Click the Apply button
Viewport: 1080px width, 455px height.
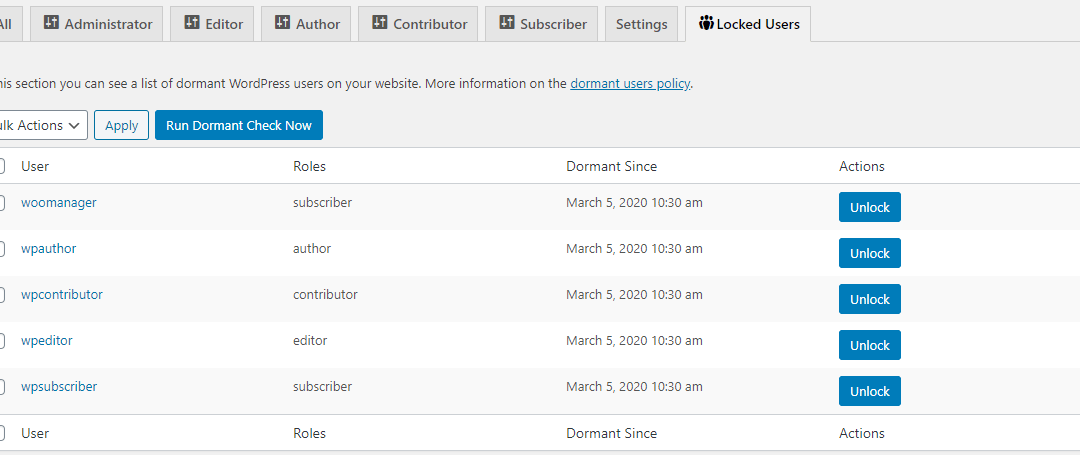pyautogui.click(x=121, y=125)
